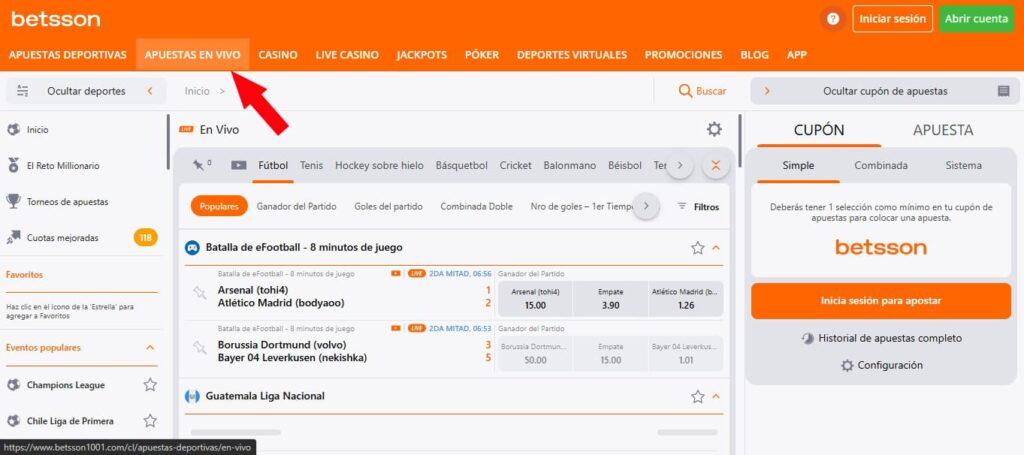Collapse the Eventos populares sidebar section
The height and width of the screenshot is (455, 1024).
click(151, 348)
